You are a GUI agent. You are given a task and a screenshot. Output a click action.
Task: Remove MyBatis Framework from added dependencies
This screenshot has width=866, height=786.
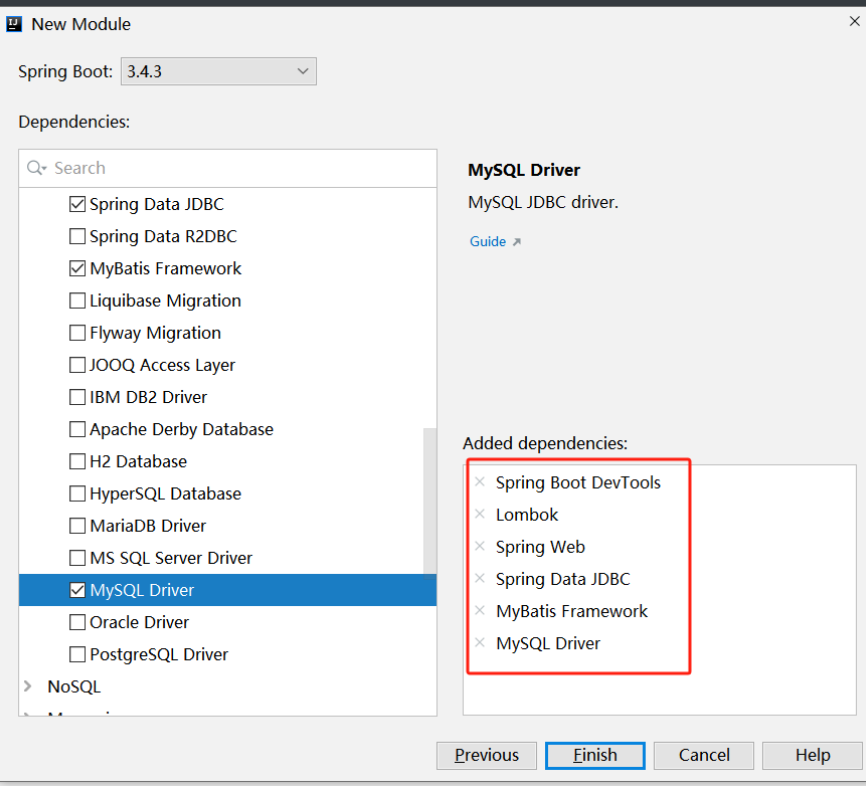480,610
